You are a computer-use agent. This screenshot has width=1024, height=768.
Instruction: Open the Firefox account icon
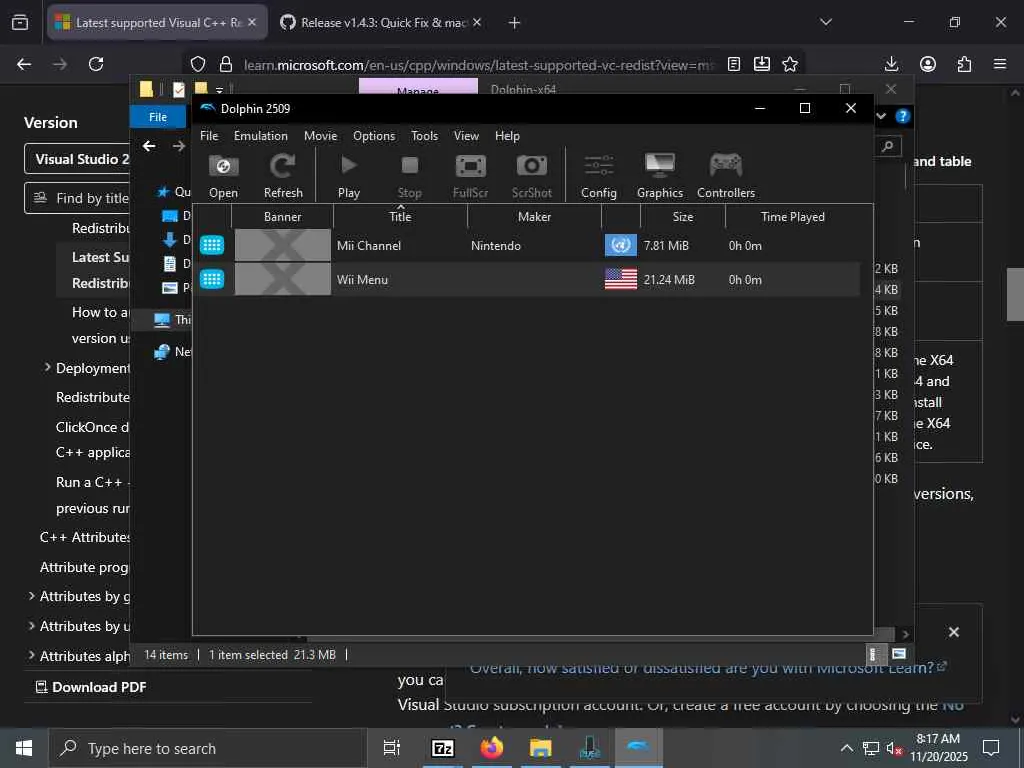pos(928,64)
